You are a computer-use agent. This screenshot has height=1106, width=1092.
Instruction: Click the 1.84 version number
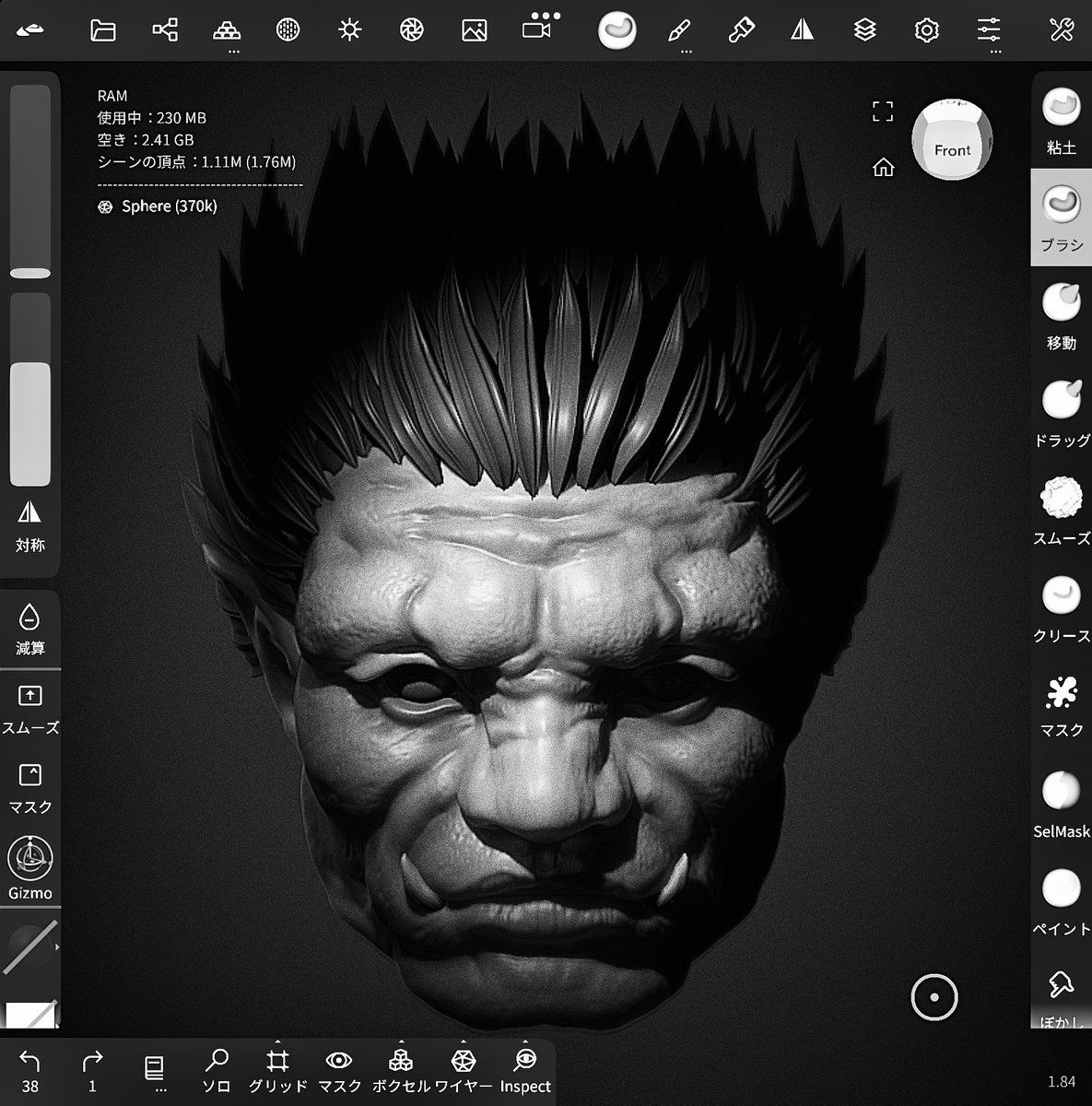pos(1062,1081)
